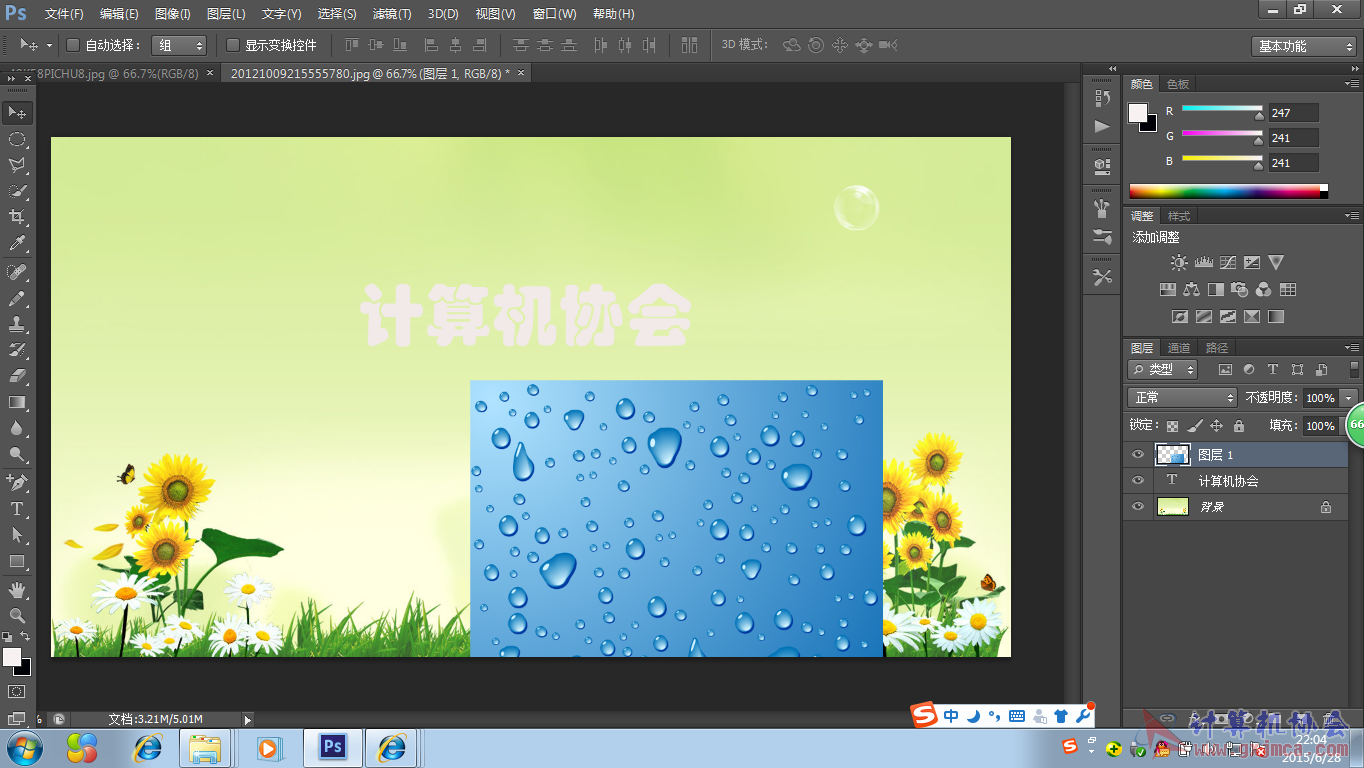Click the color spectrum ramp

(x=1228, y=191)
